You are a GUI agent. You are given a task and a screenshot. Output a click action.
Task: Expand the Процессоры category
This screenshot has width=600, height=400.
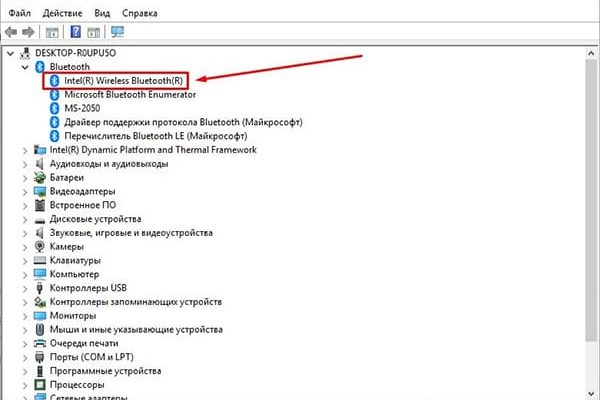(25, 385)
